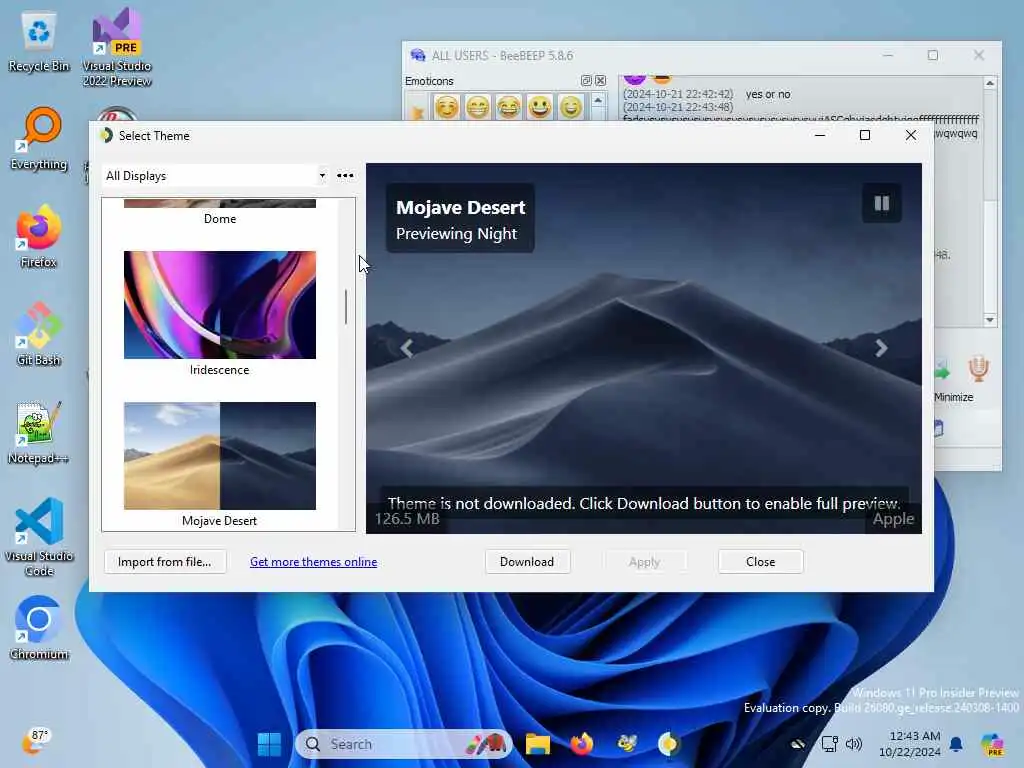Image resolution: width=1024 pixels, height=768 pixels.
Task: Select the Iridescence theme thumbnail
Action: tap(219, 305)
